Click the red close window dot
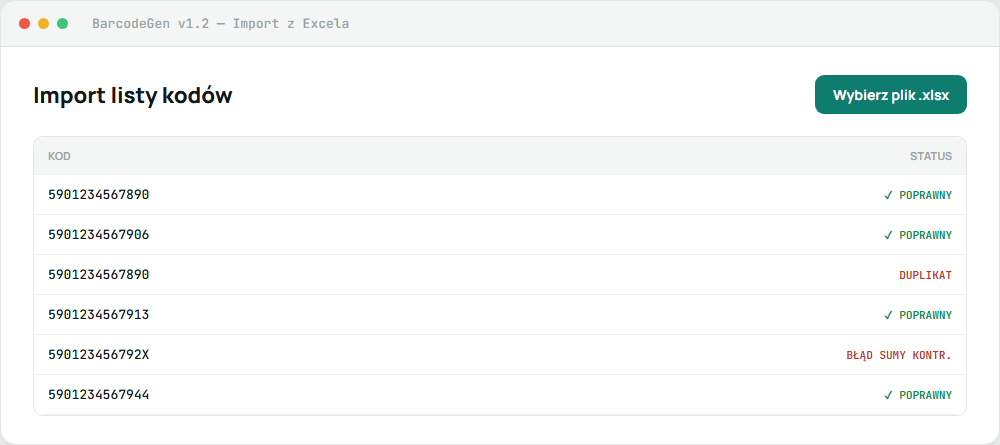 (25, 24)
